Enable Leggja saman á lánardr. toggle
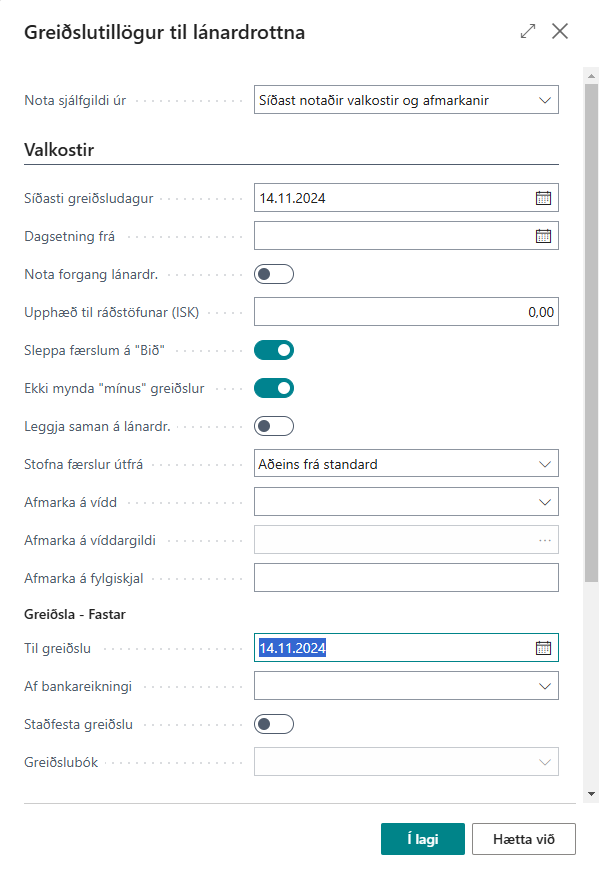 point(274,426)
